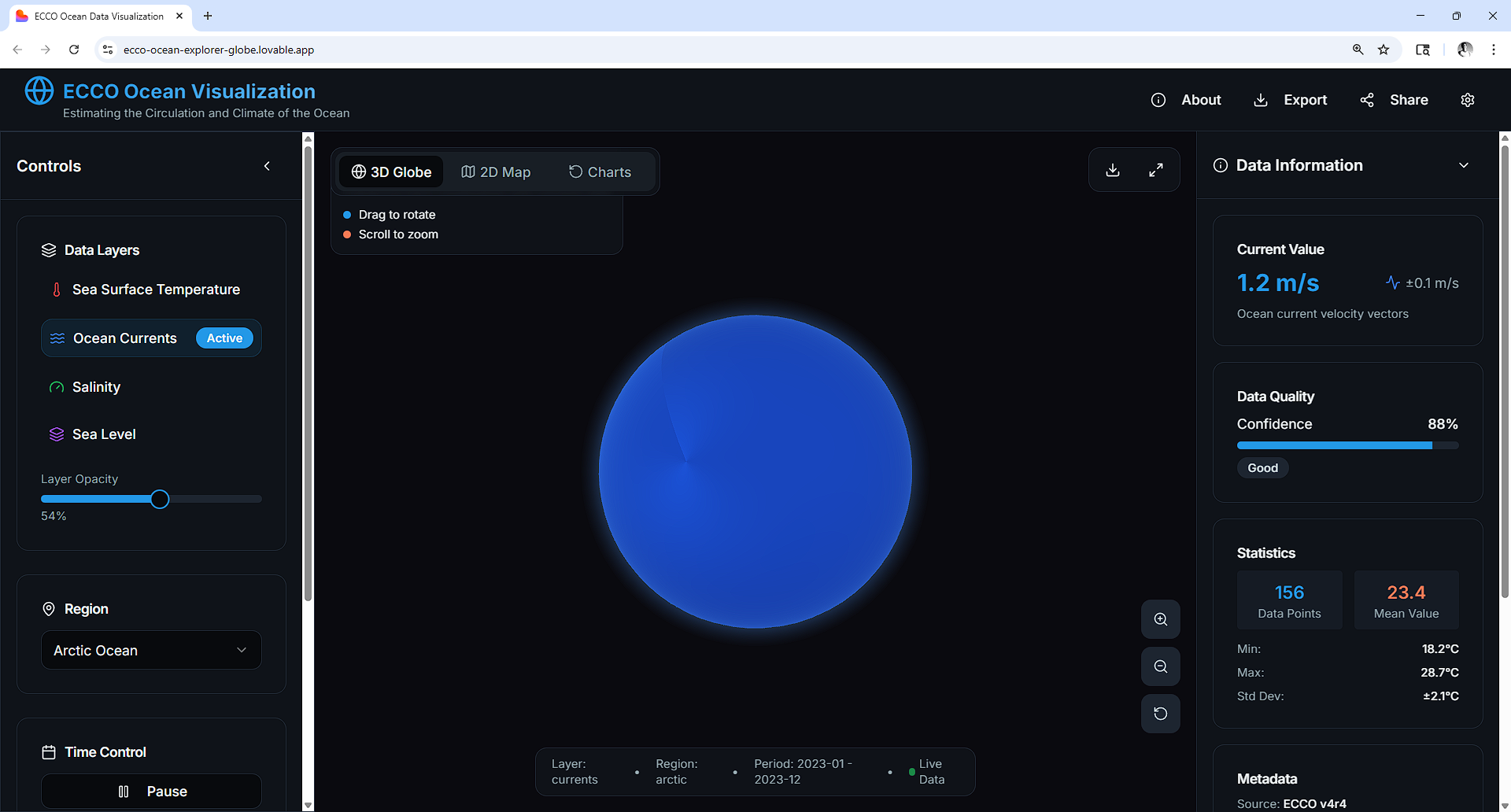Download the globe view image
This screenshot has height=812, width=1511.
(1113, 170)
